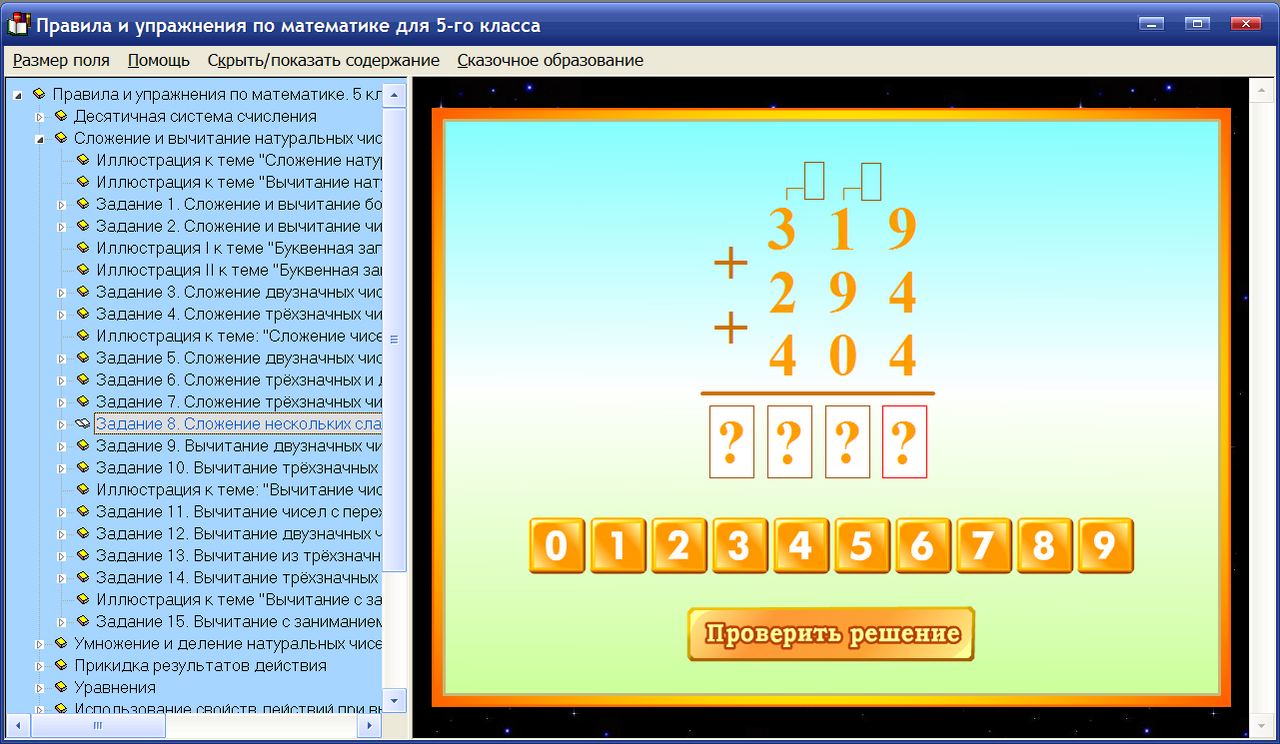Click the orange digit 8 tile
The image size is (1280, 744).
pos(1046,546)
